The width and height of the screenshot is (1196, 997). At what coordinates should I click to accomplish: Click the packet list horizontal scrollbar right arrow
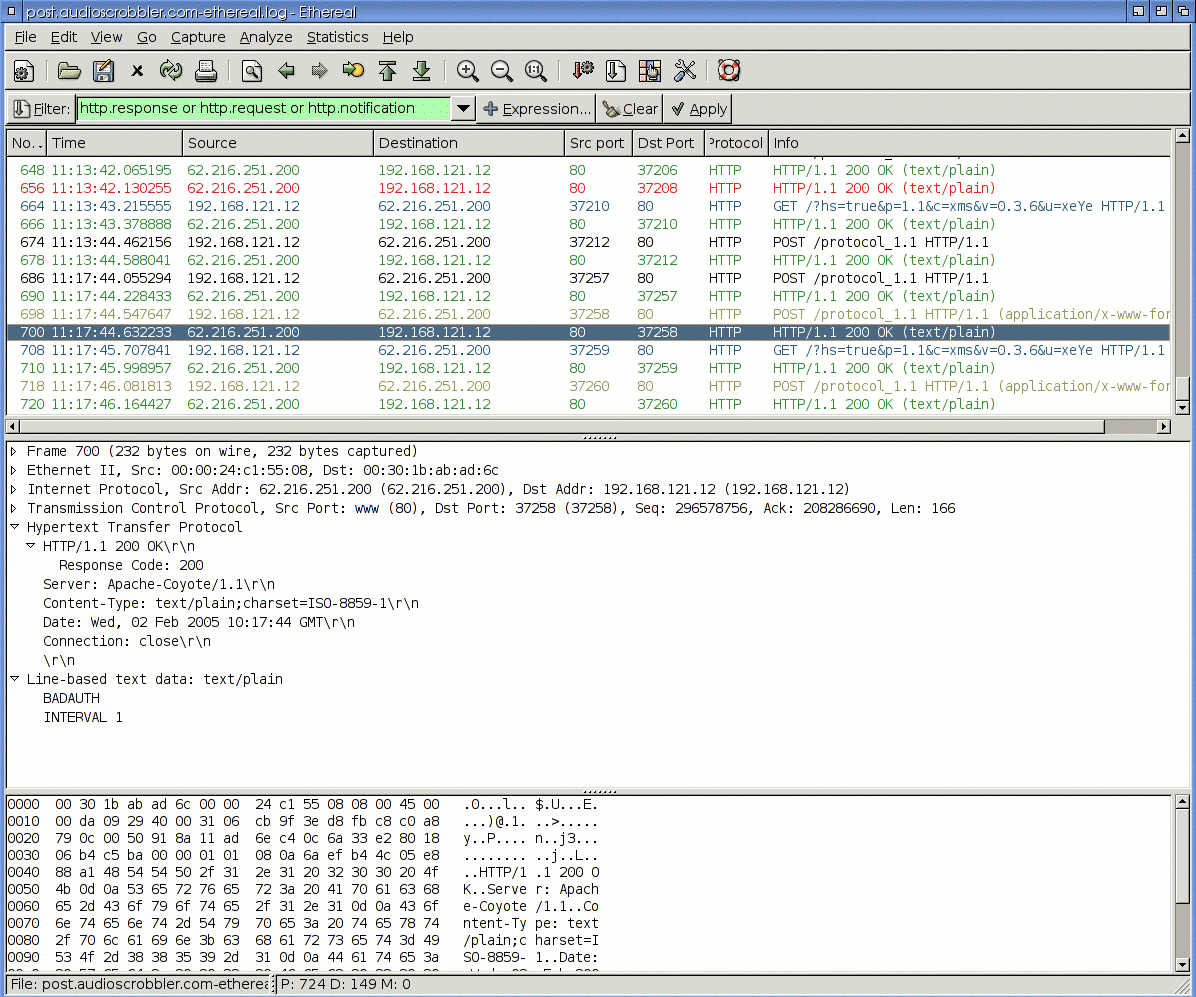(x=1163, y=426)
